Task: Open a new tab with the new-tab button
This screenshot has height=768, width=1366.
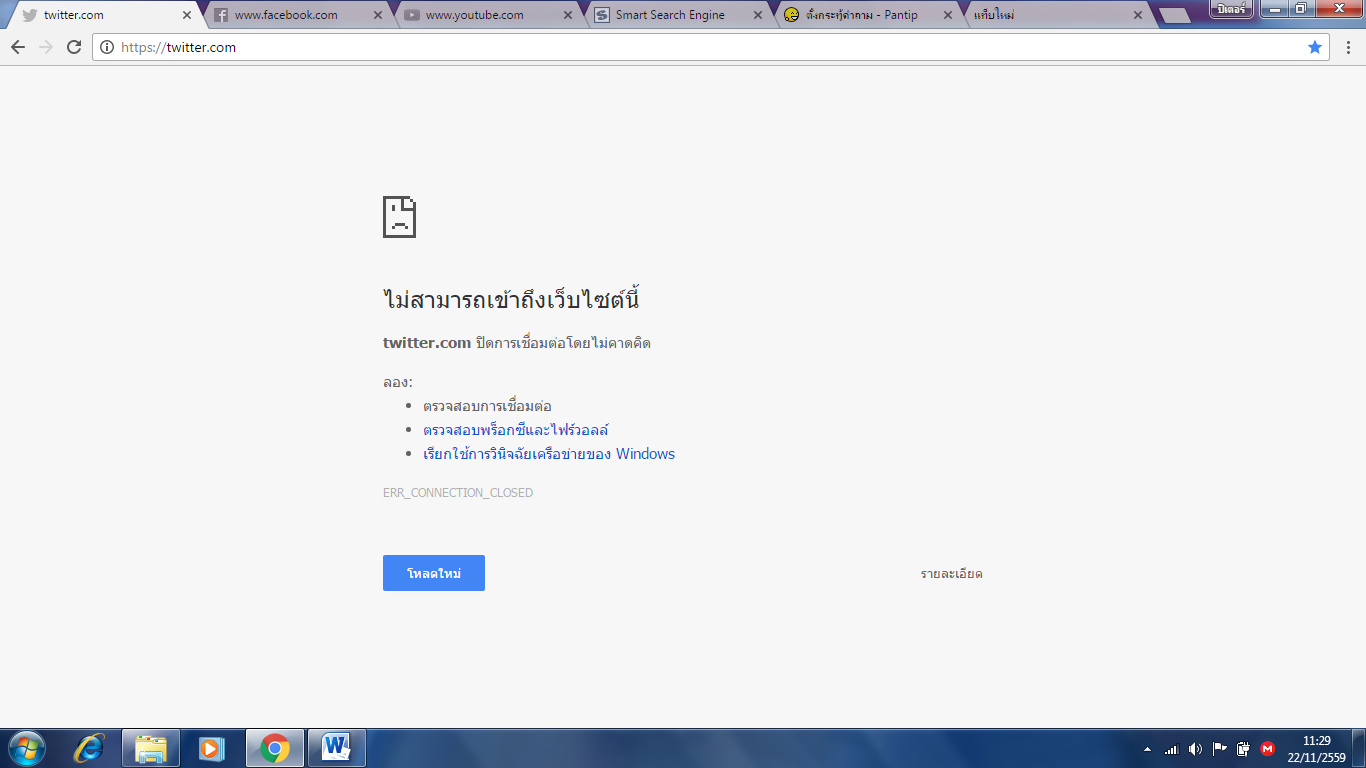Action: point(1174,15)
